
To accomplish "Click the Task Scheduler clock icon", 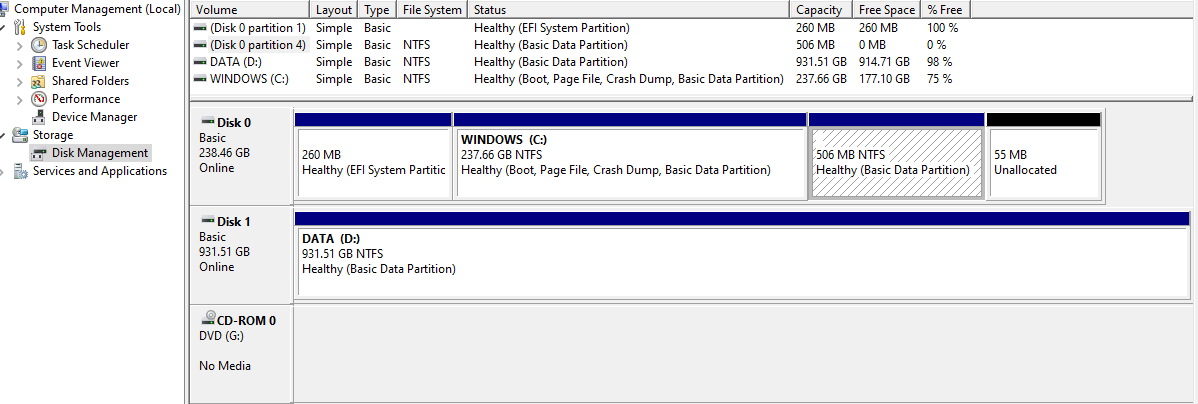I will click(39, 45).
